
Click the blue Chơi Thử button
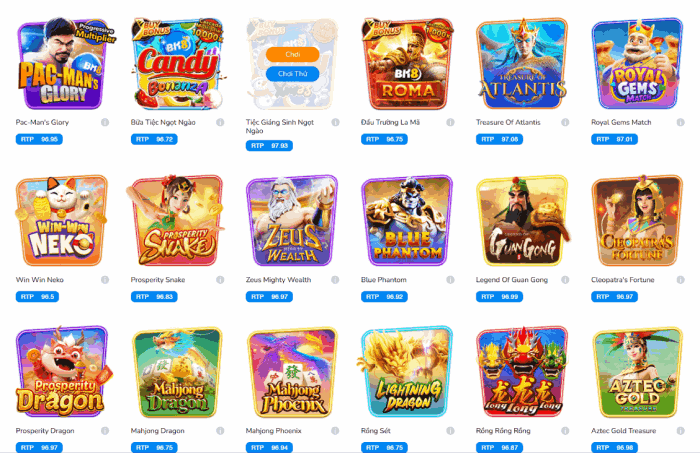click(292, 74)
